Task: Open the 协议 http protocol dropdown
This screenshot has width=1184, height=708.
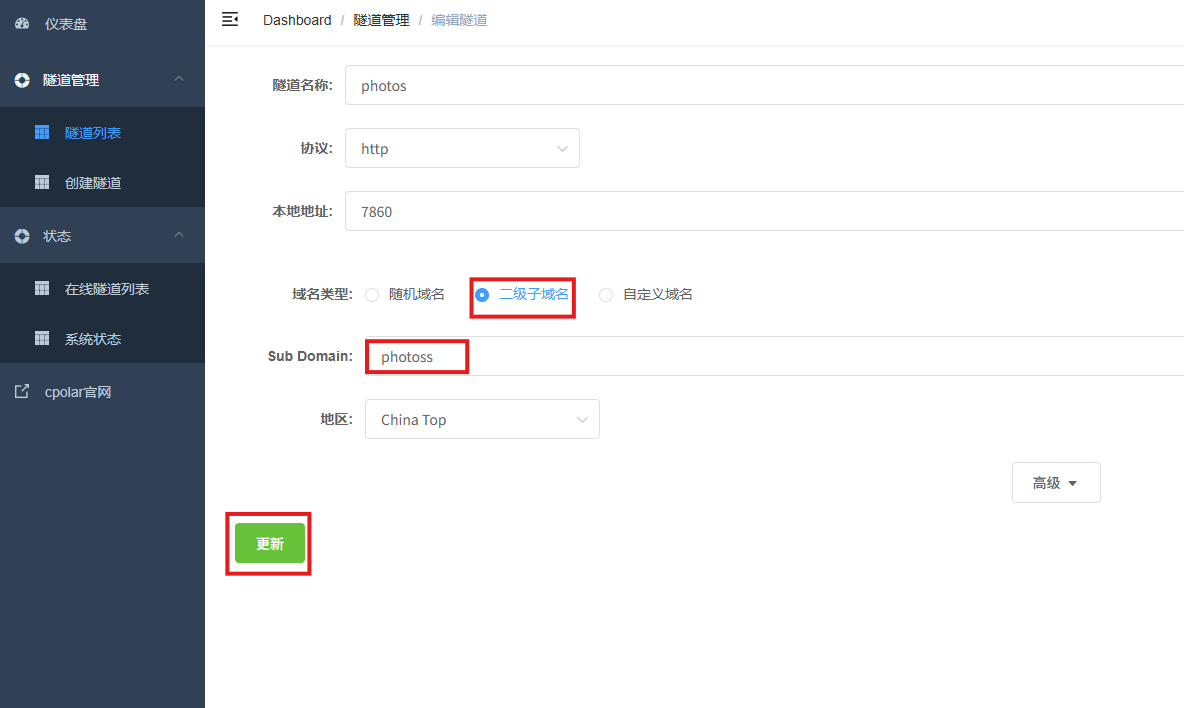Action: pos(462,148)
